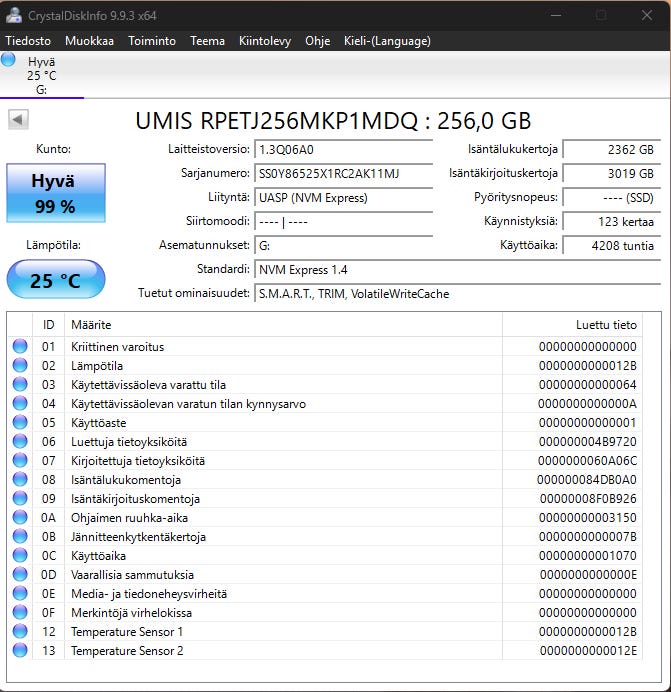Image resolution: width=671 pixels, height=692 pixels.
Task: Select the Hyvä 25 °C G: drive tab
Action: pyautogui.click(x=42, y=75)
